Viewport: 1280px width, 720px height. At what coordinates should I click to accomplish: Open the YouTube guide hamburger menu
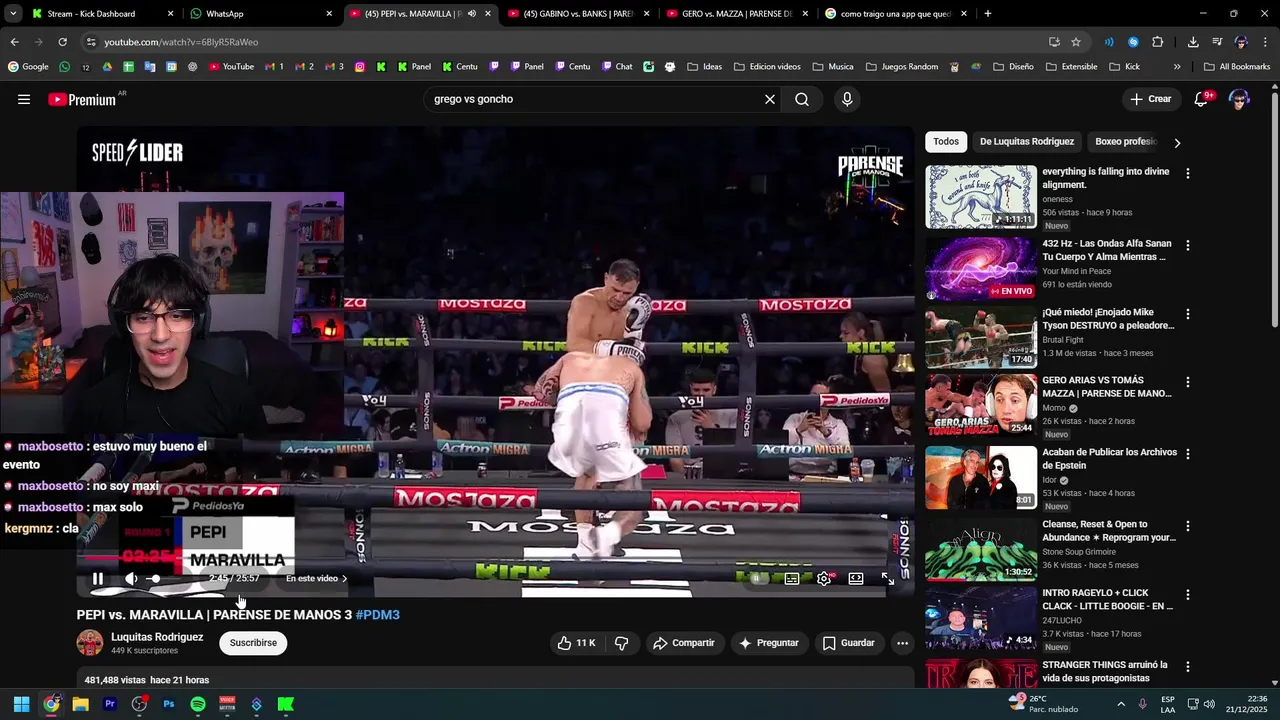pyautogui.click(x=24, y=99)
